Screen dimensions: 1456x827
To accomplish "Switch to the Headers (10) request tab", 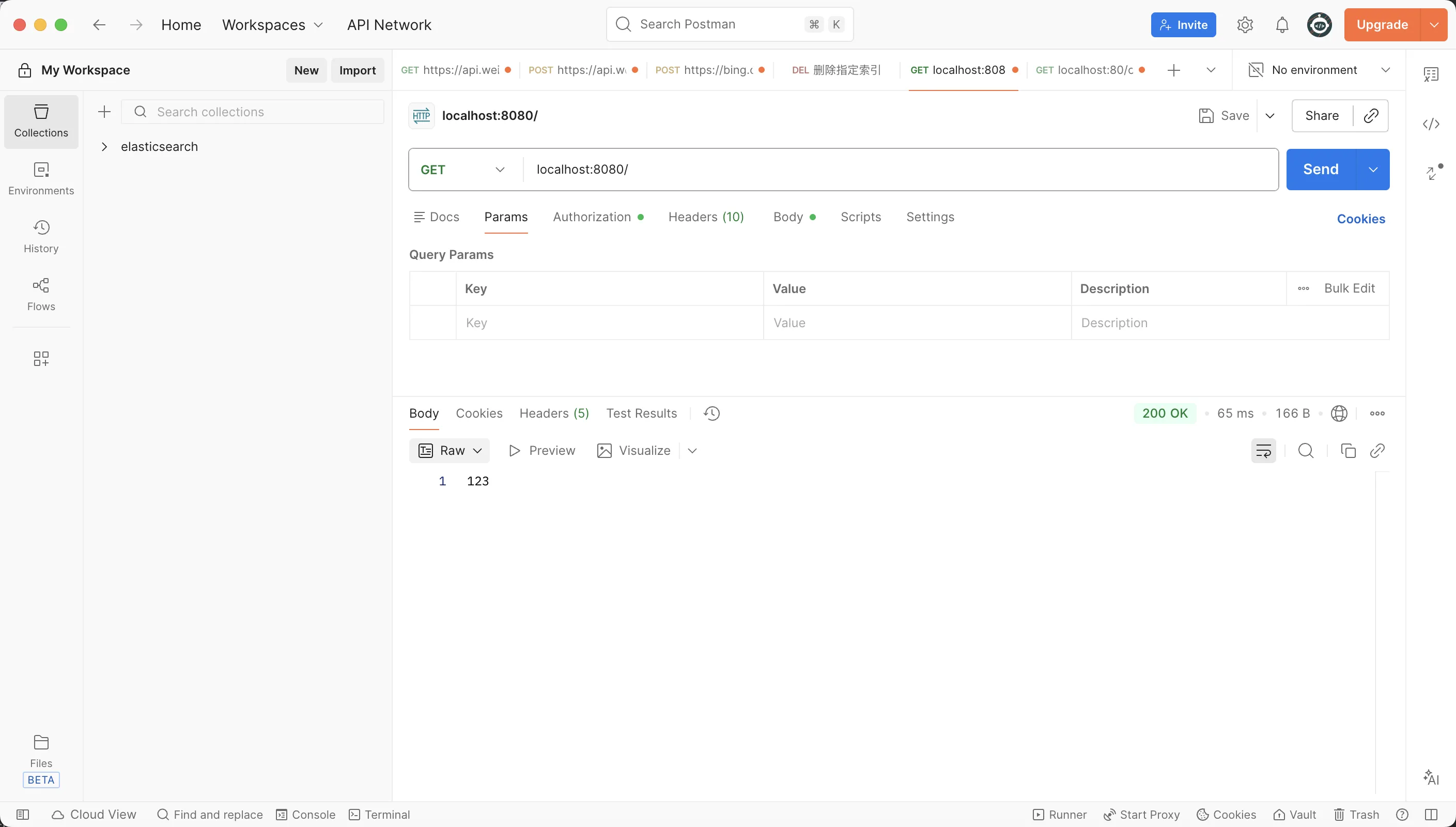I will point(706,217).
